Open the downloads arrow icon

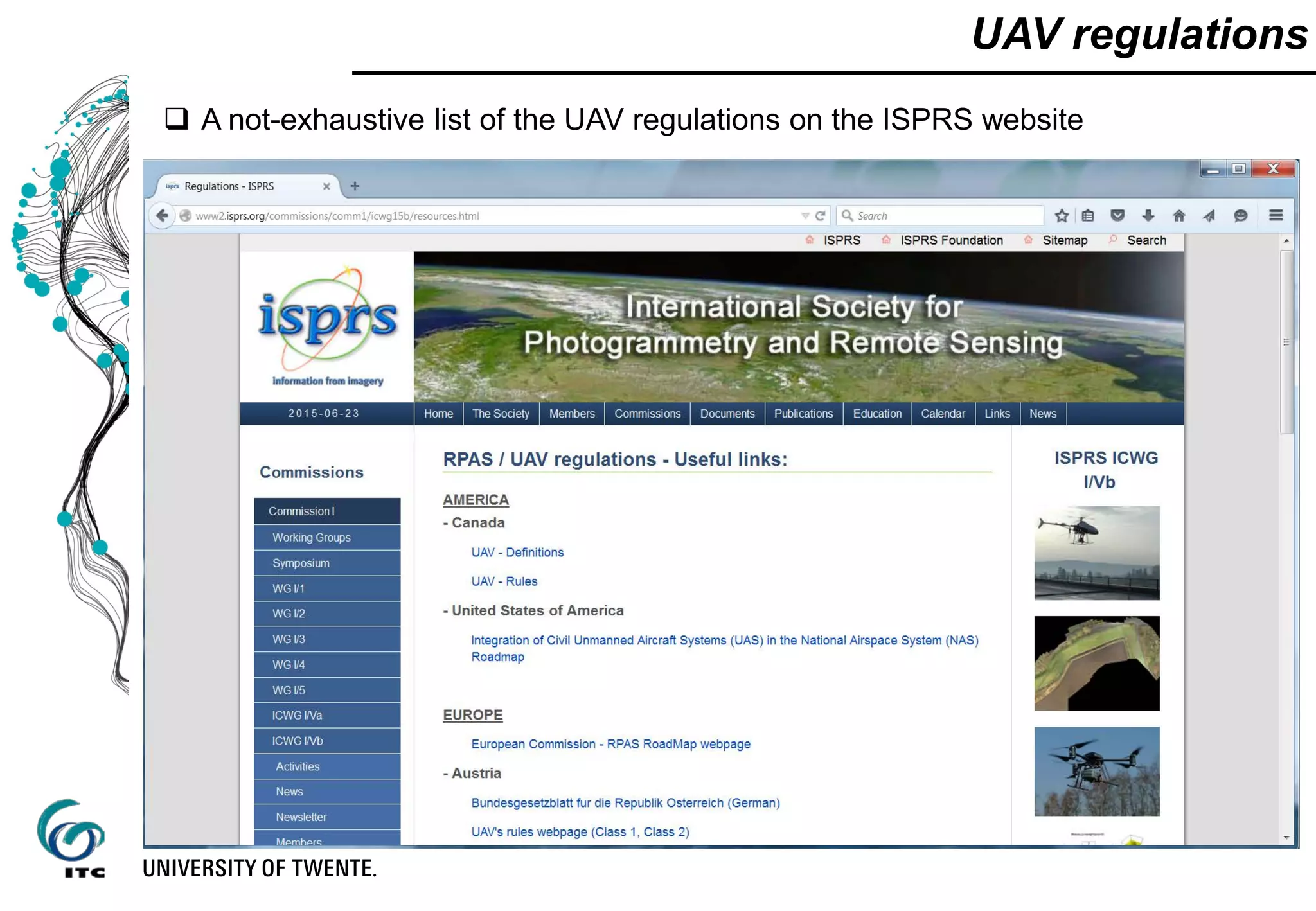click(1148, 216)
